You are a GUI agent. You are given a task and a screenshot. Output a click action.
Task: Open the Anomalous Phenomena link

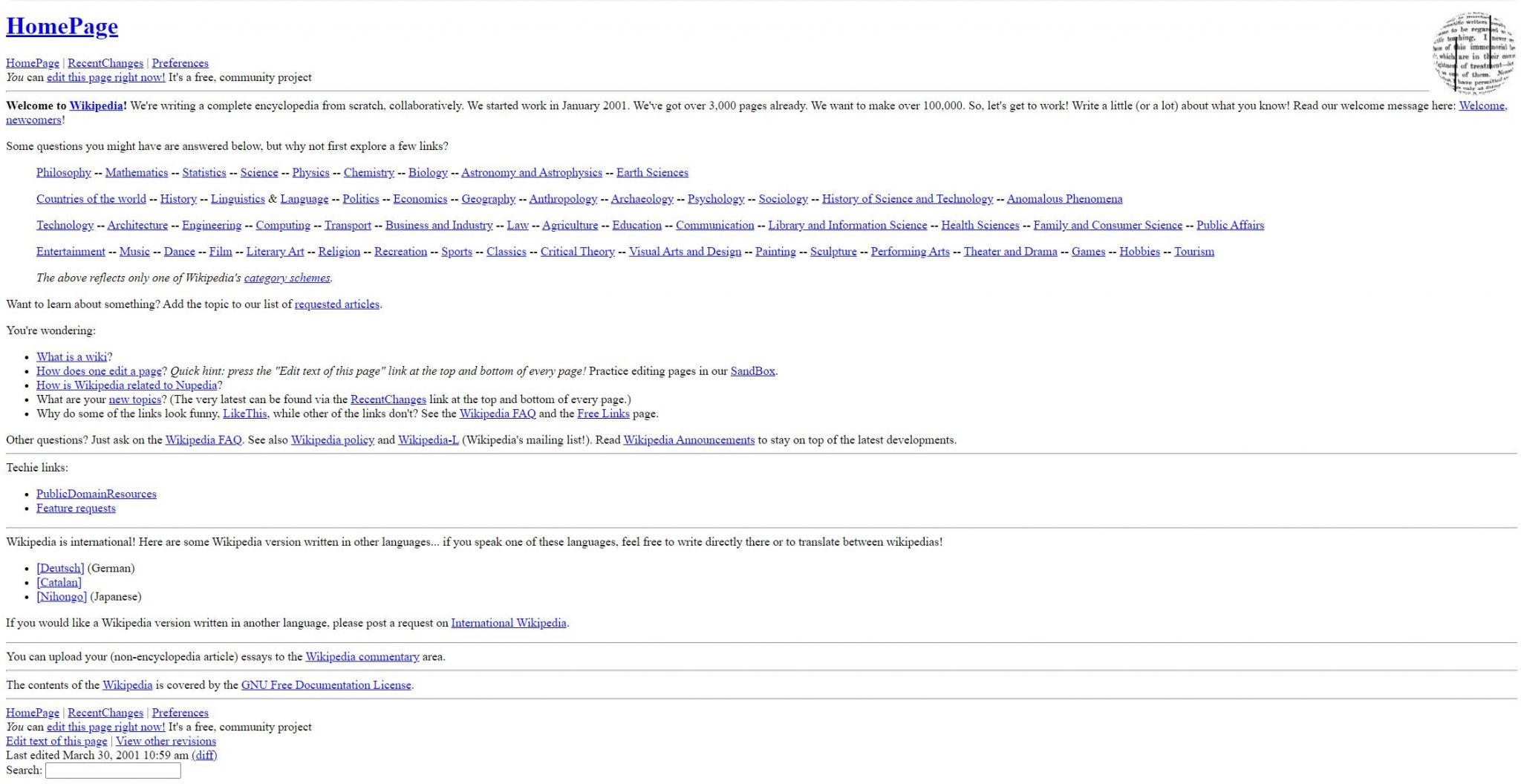[1064, 199]
